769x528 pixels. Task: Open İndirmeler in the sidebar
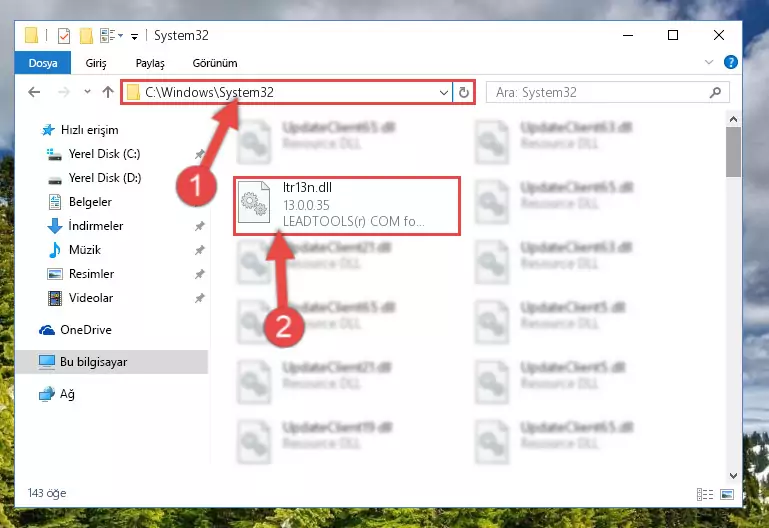[96, 226]
